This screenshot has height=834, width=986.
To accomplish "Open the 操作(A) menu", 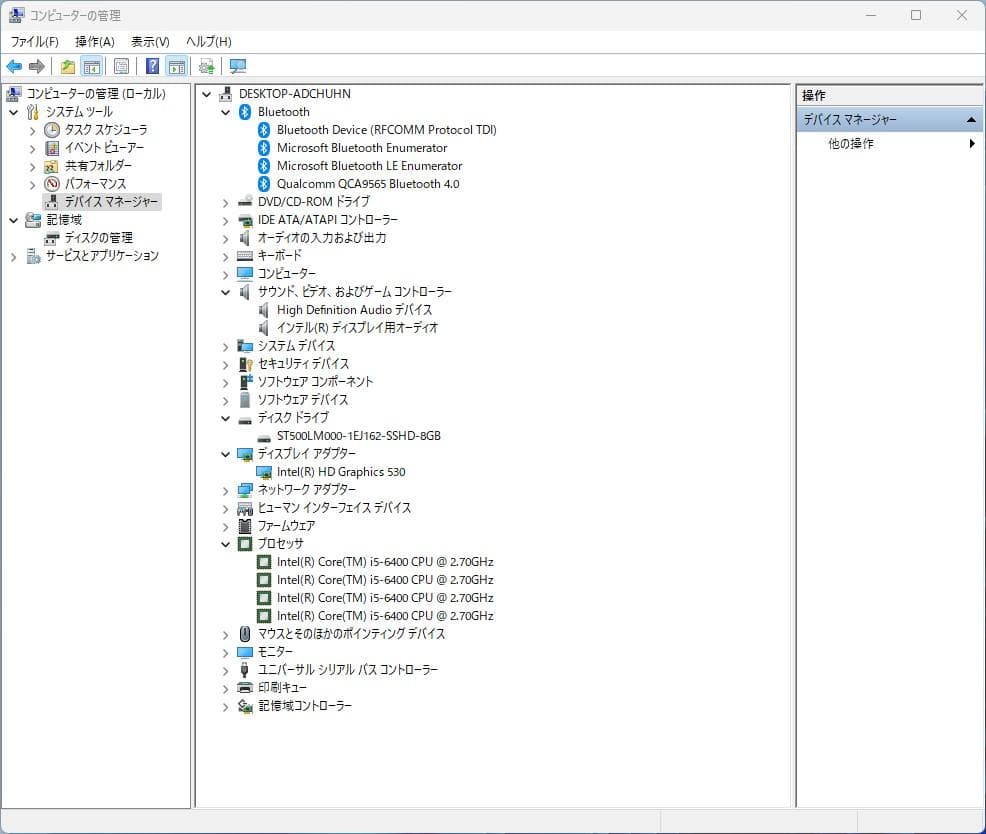I will (x=95, y=41).
